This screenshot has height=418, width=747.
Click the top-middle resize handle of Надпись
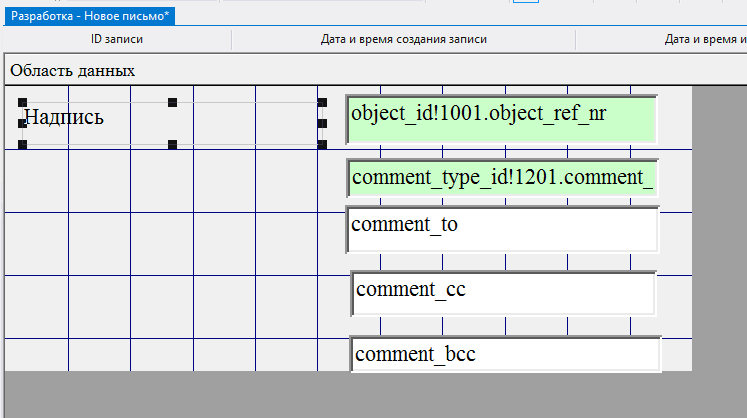click(172, 102)
